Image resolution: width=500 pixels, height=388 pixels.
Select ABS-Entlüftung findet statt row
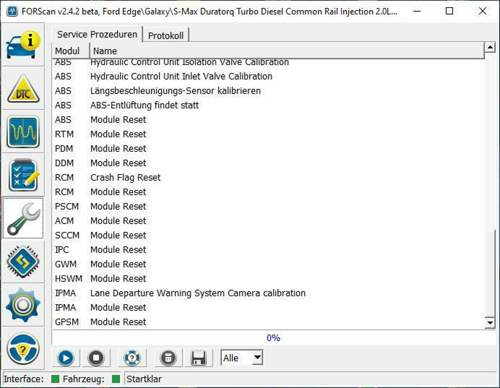pos(268,105)
